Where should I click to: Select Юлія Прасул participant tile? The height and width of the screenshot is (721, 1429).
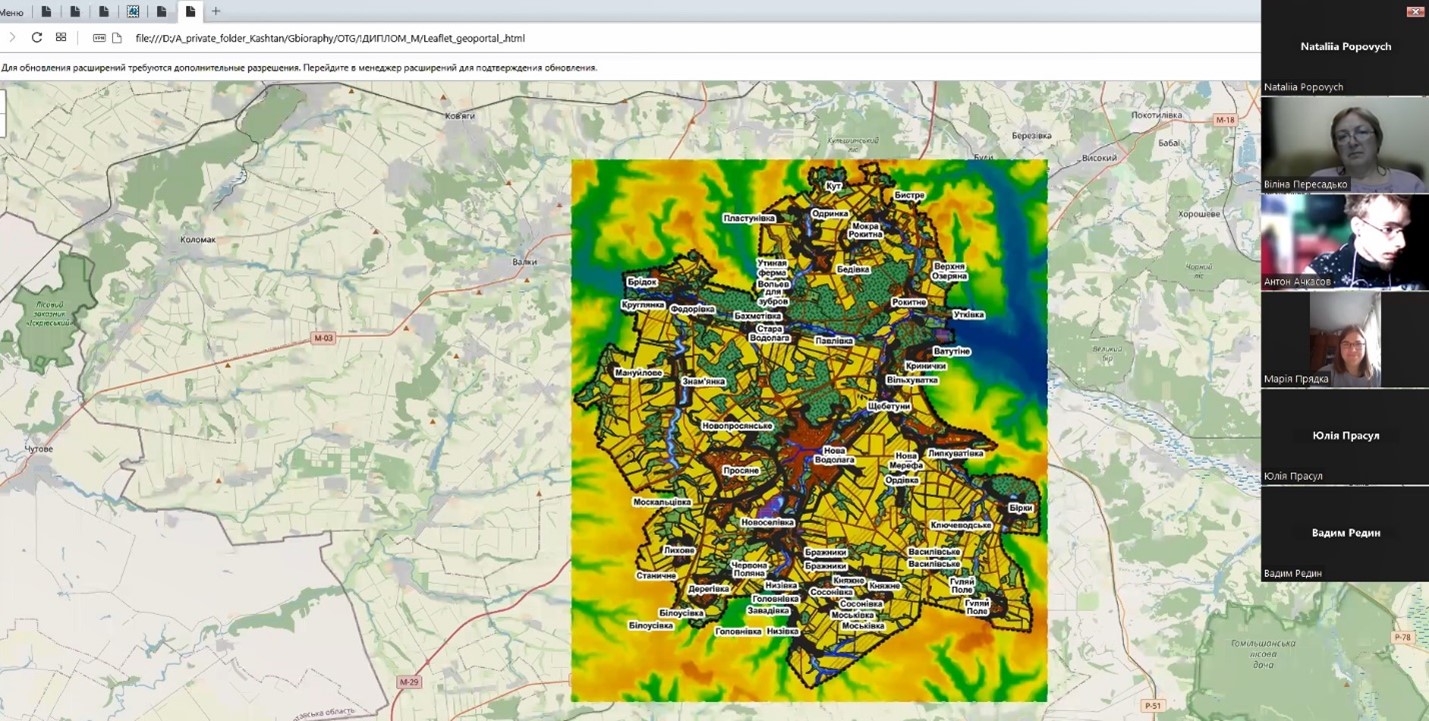click(x=1345, y=436)
